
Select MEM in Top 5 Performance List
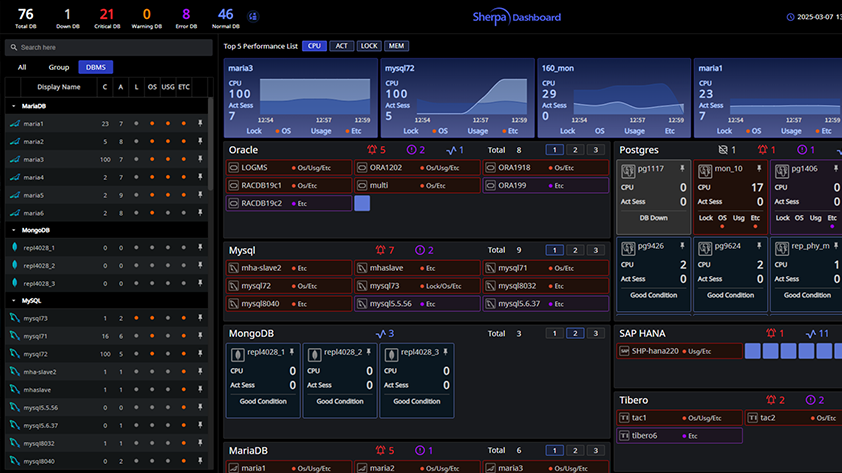coord(396,46)
